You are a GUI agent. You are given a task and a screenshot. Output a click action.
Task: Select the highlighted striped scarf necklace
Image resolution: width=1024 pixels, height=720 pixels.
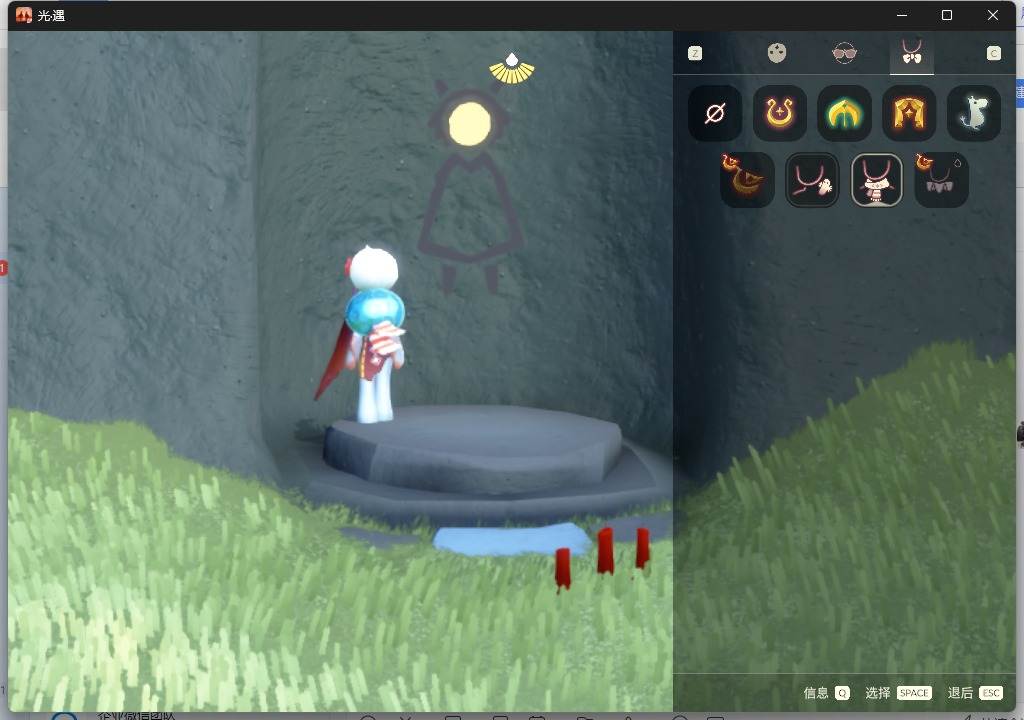point(876,180)
